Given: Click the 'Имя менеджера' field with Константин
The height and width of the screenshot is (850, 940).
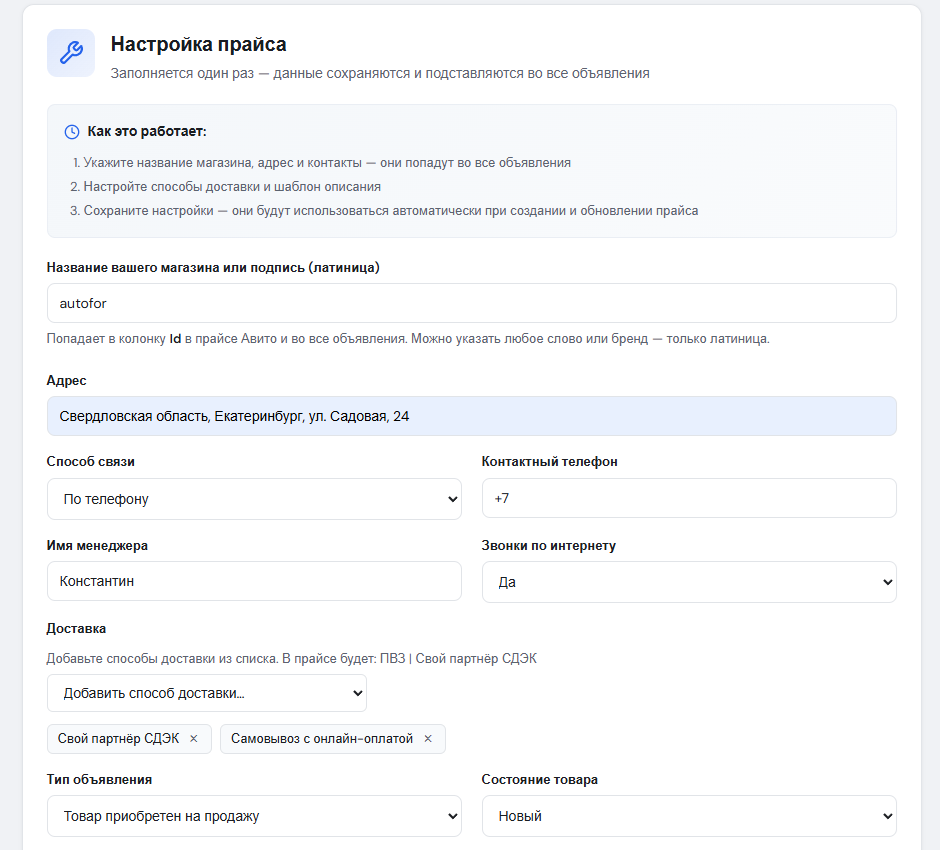Looking at the screenshot, I should coord(254,581).
